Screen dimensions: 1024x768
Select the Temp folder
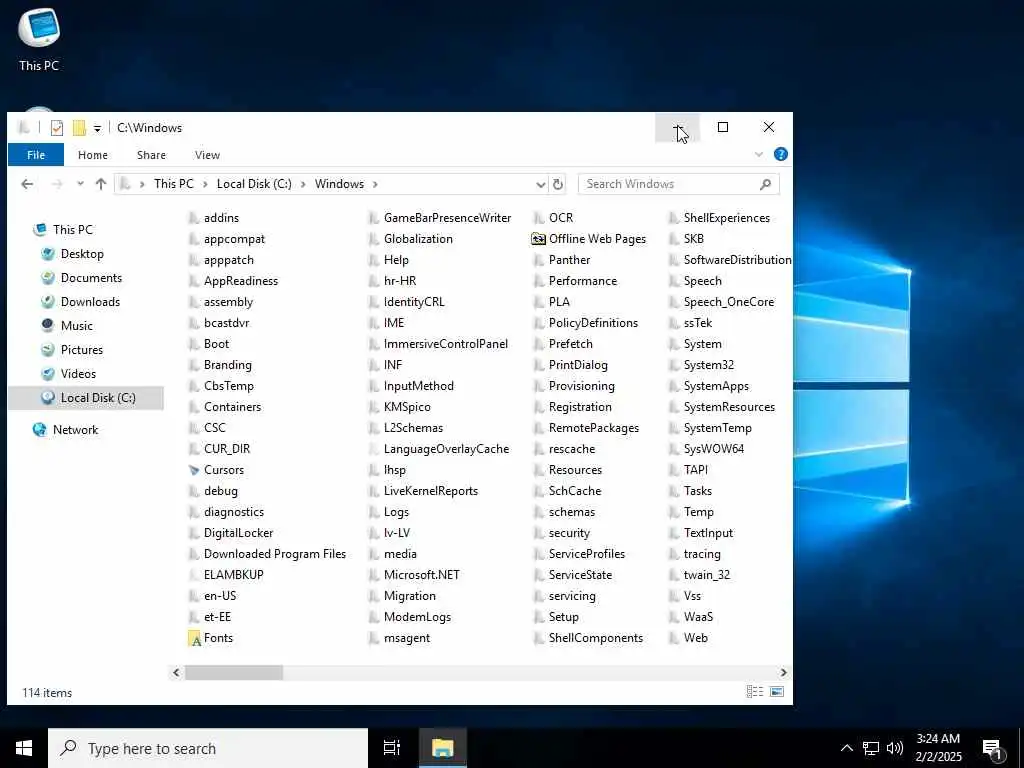692,512
